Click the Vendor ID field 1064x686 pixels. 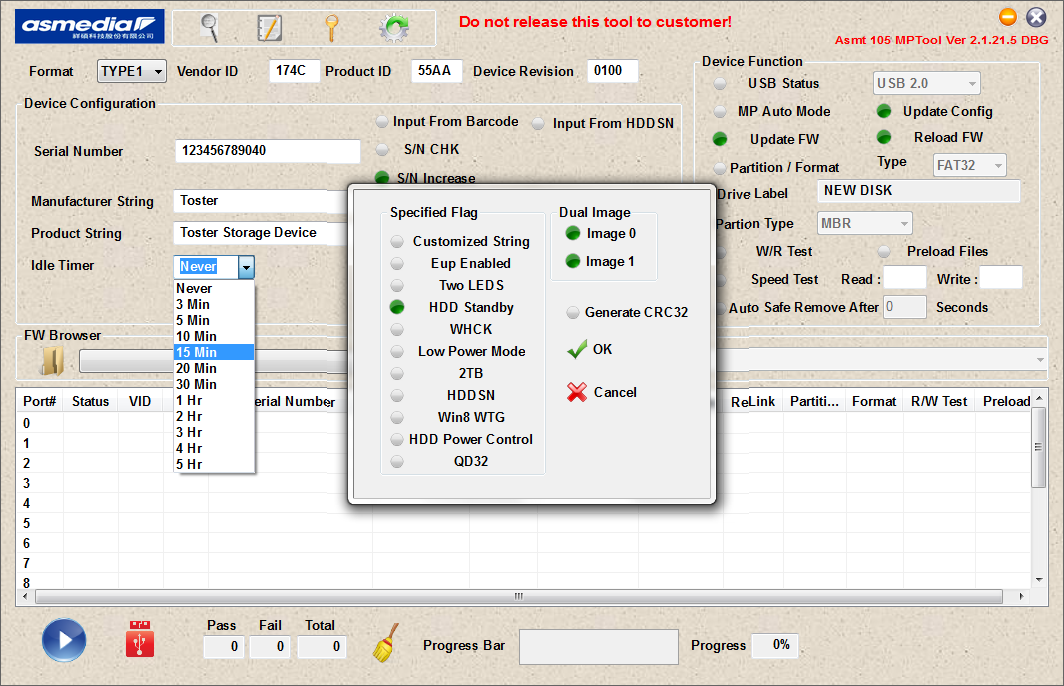coord(294,71)
